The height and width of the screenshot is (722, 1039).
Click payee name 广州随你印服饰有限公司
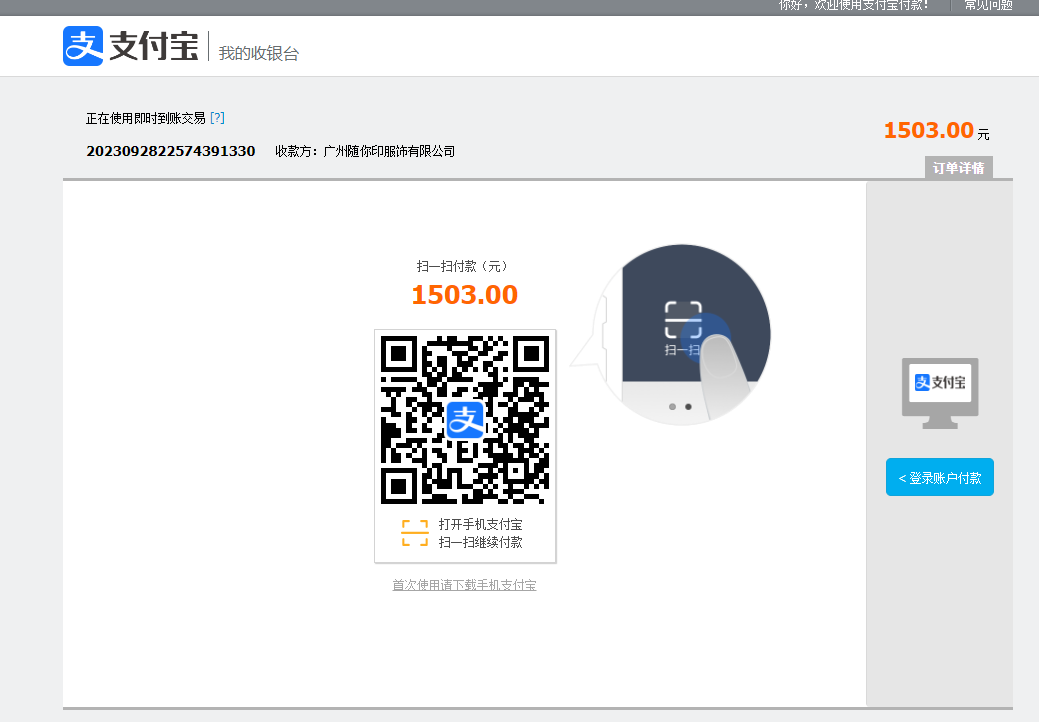pyautogui.click(x=389, y=151)
